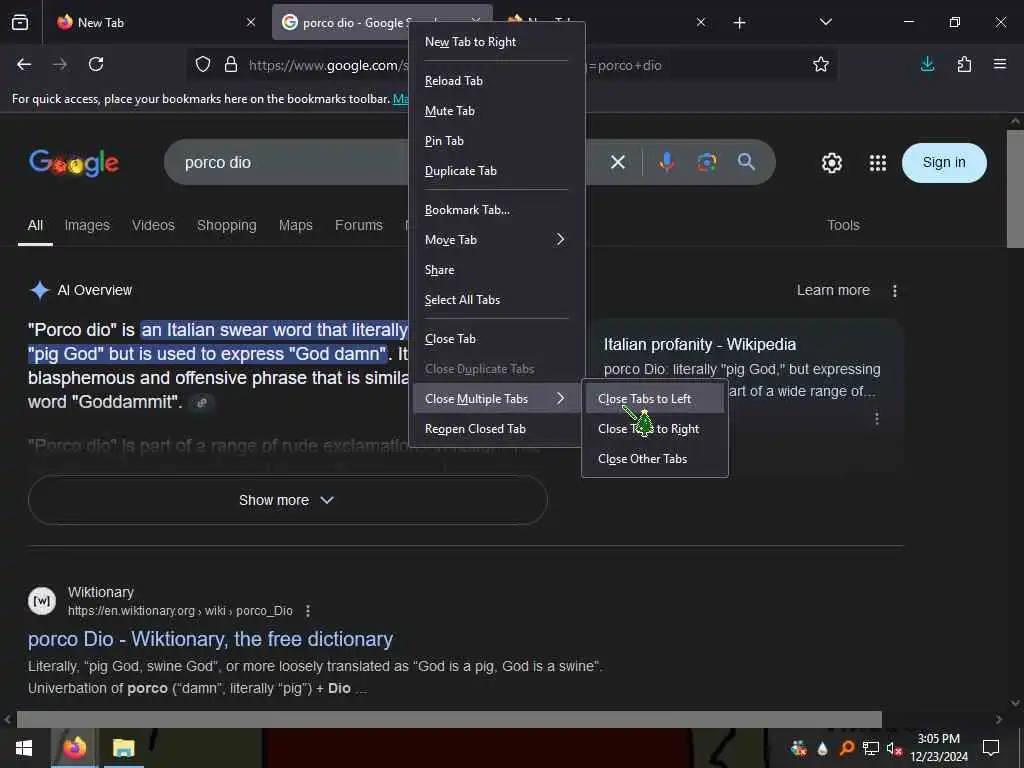
Task: Open search Tools button
Action: click(x=843, y=225)
